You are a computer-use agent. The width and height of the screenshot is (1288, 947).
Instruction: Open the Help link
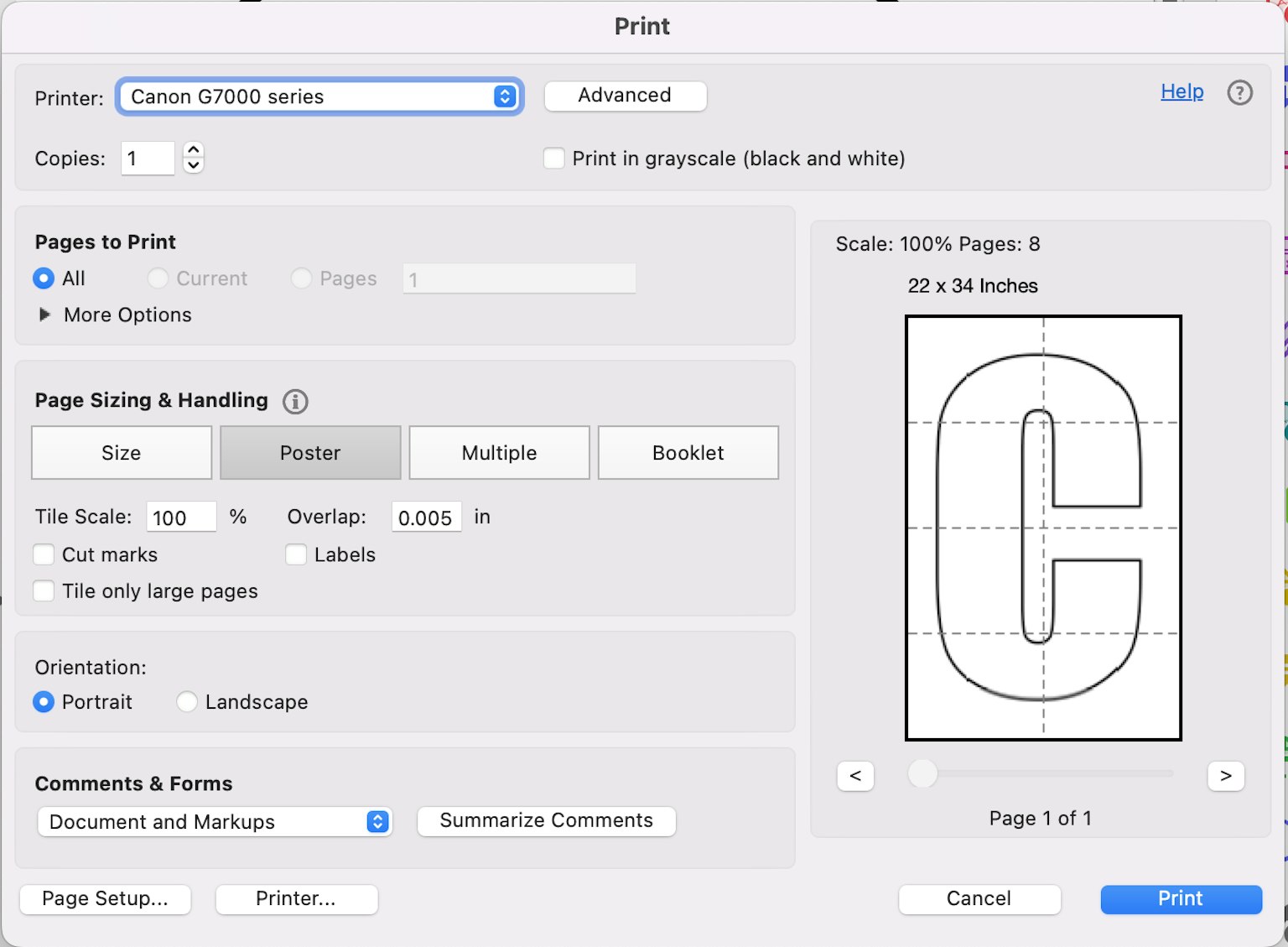(1182, 91)
